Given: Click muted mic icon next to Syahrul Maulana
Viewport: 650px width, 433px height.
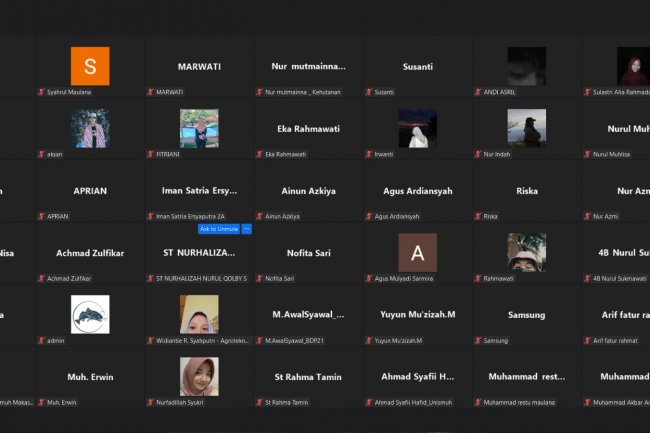Looking at the screenshot, I should pyautogui.click(x=42, y=92).
